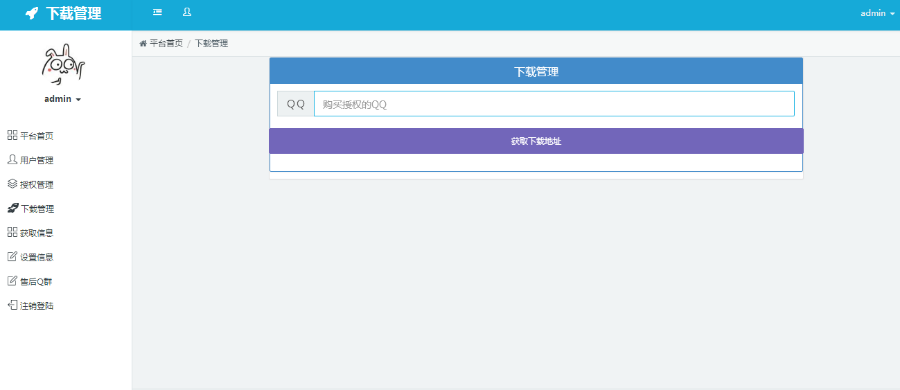This screenshot has height=390, width=900.
Task: Open 获取信息 sidebar item
Action: click(37, 233)
